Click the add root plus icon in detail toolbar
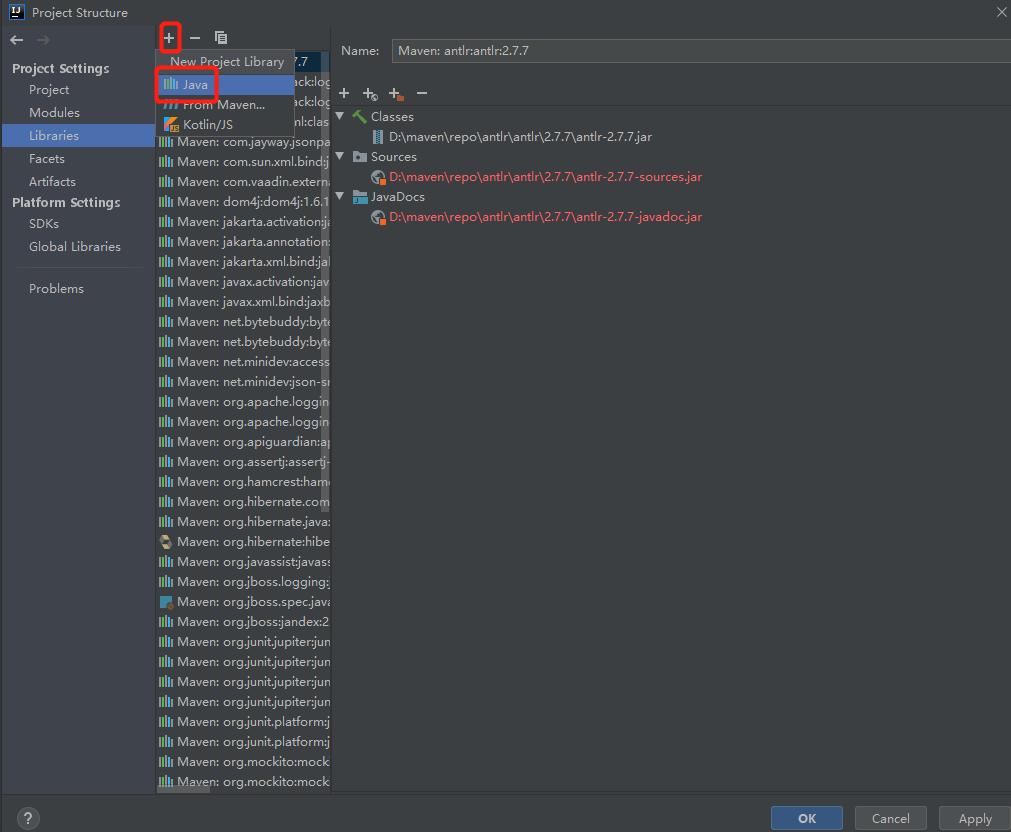1011x832 pixels. pos(344,93)
